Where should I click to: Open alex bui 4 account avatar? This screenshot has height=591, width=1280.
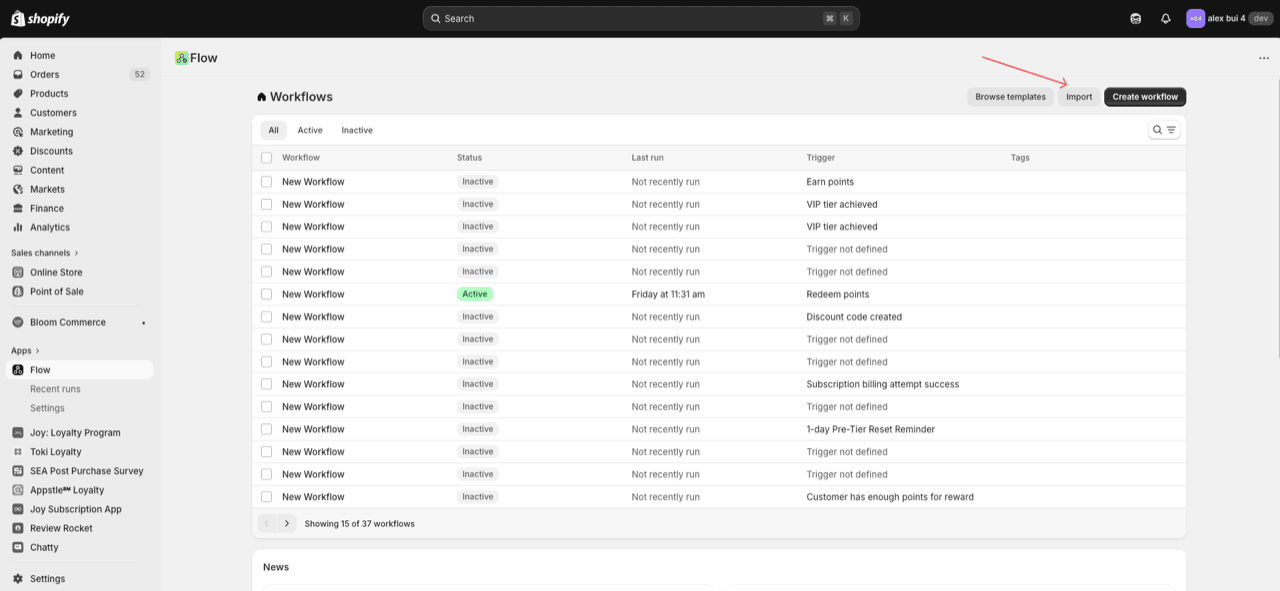tap(1195, 18)
